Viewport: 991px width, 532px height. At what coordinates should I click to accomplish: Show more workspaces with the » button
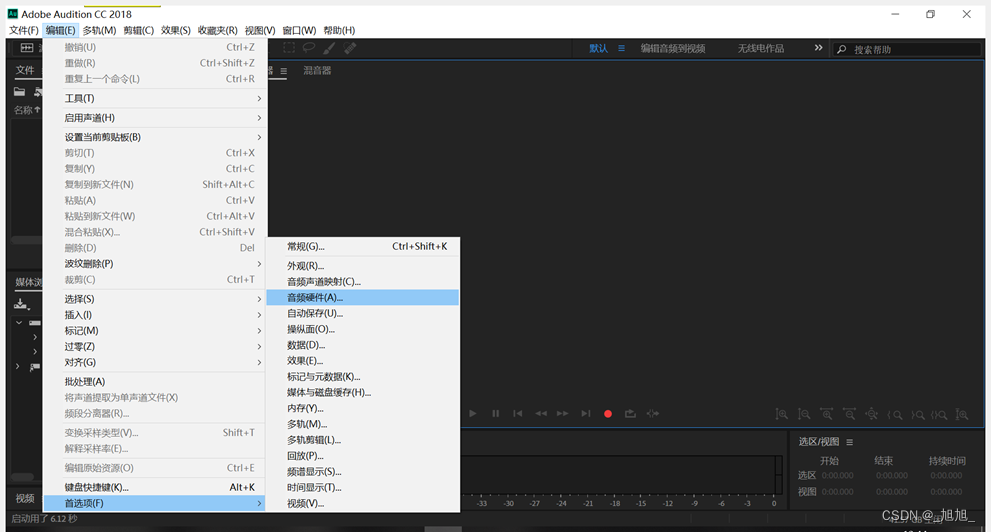click(818, 48)
